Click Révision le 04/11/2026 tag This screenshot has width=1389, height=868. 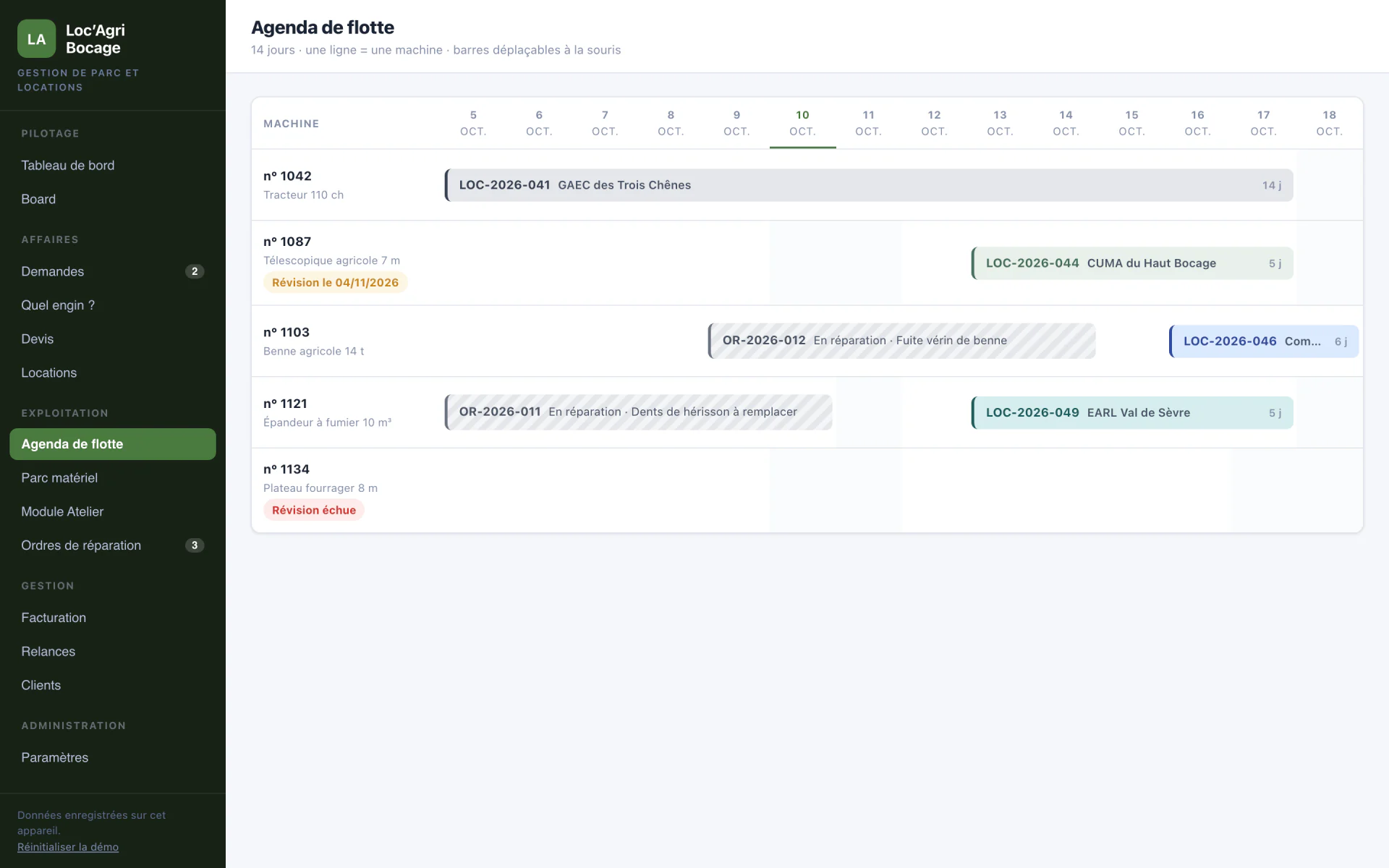tap(336, 283)
